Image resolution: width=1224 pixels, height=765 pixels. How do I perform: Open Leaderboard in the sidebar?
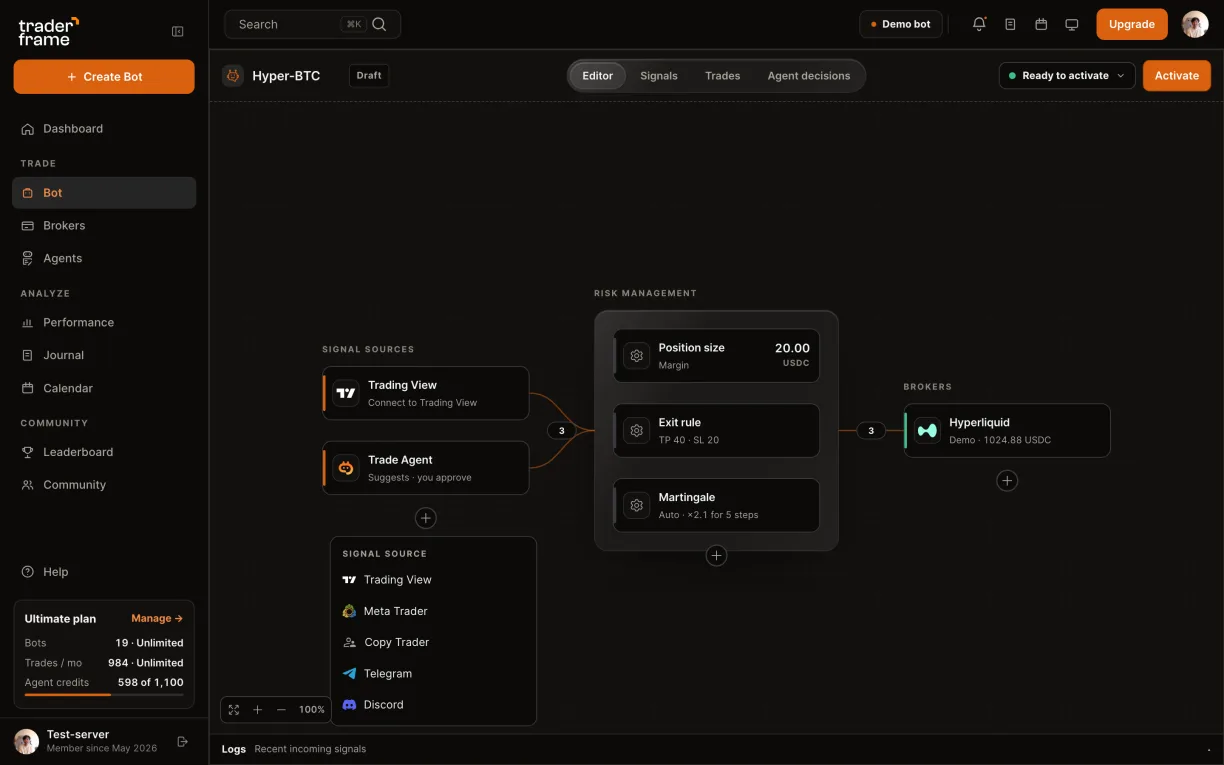[x=104, y=452]
